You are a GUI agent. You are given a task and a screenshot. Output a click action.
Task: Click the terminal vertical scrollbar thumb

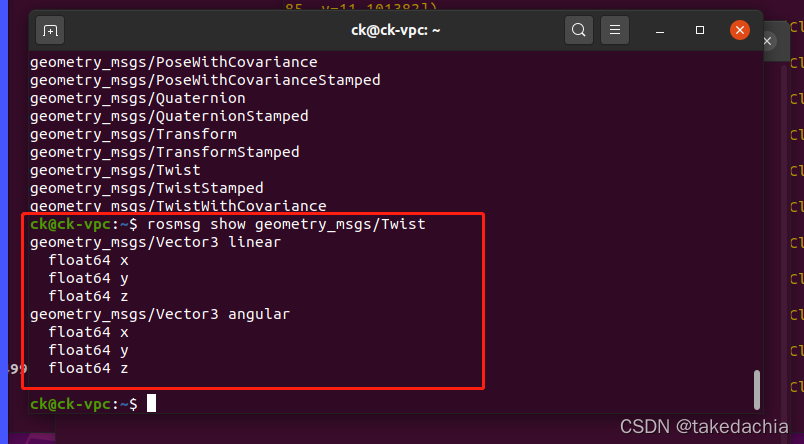(x=757, y=387)
